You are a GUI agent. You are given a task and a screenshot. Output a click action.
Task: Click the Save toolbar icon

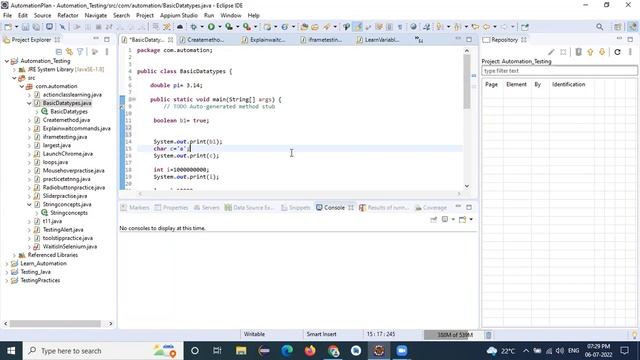25,27
